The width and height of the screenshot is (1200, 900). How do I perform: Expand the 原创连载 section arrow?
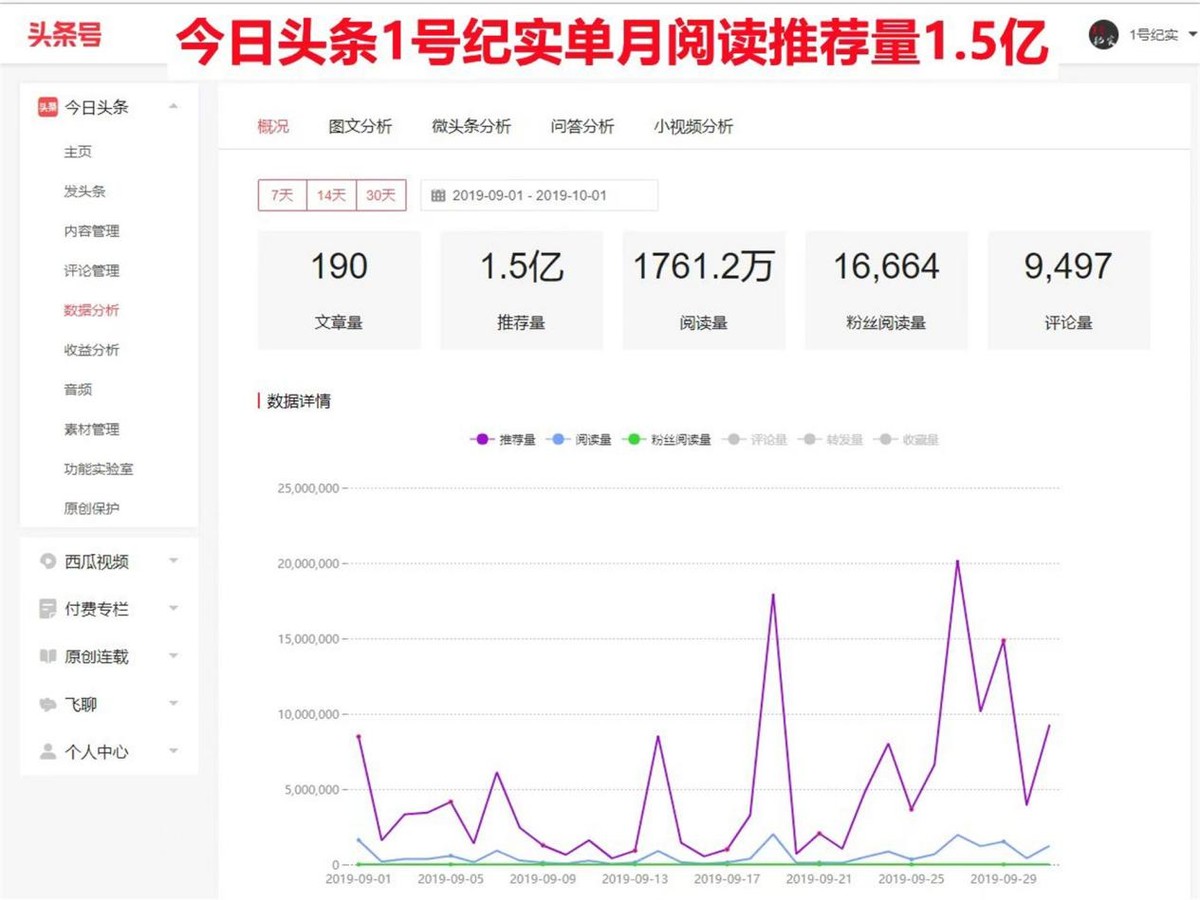(173, 656)
